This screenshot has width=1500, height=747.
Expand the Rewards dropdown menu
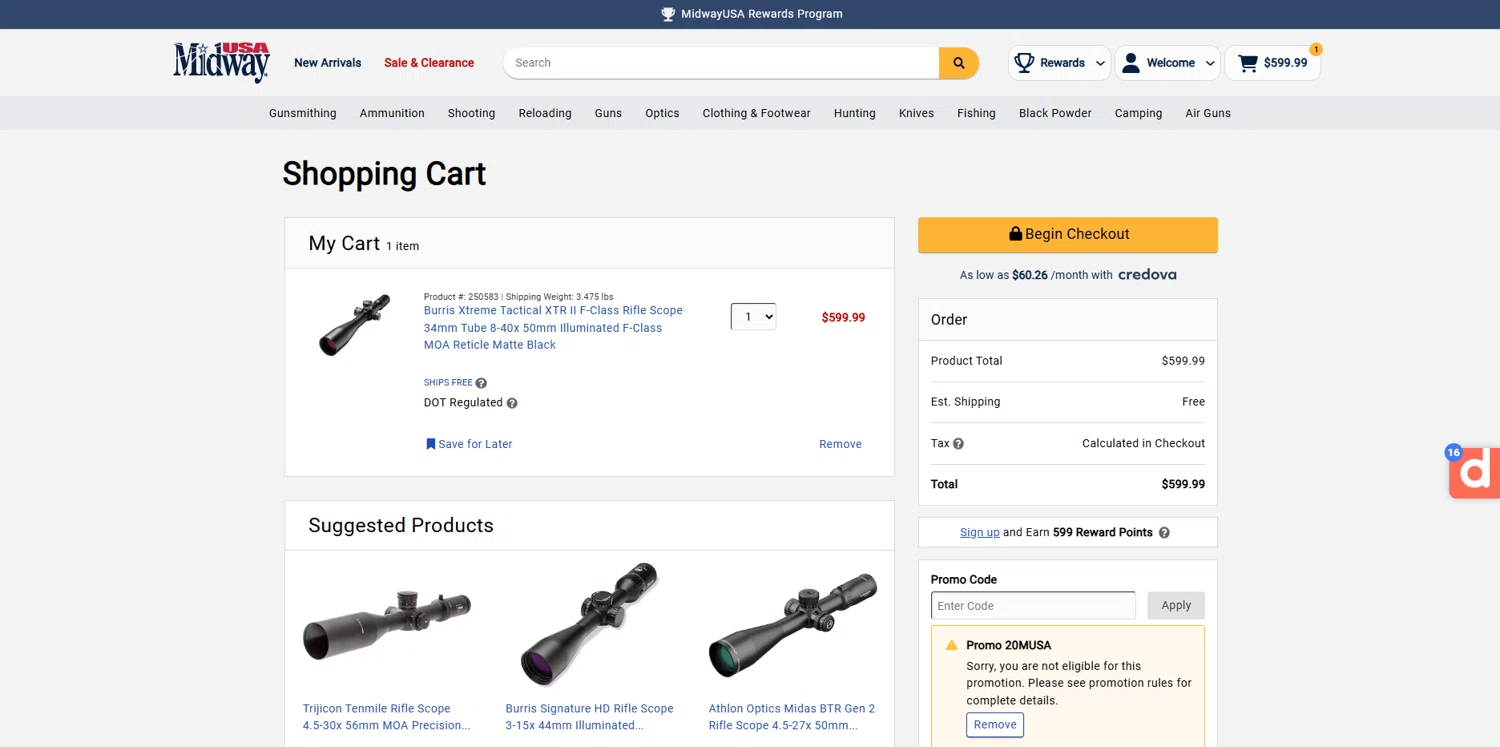tap(1060, 63)
